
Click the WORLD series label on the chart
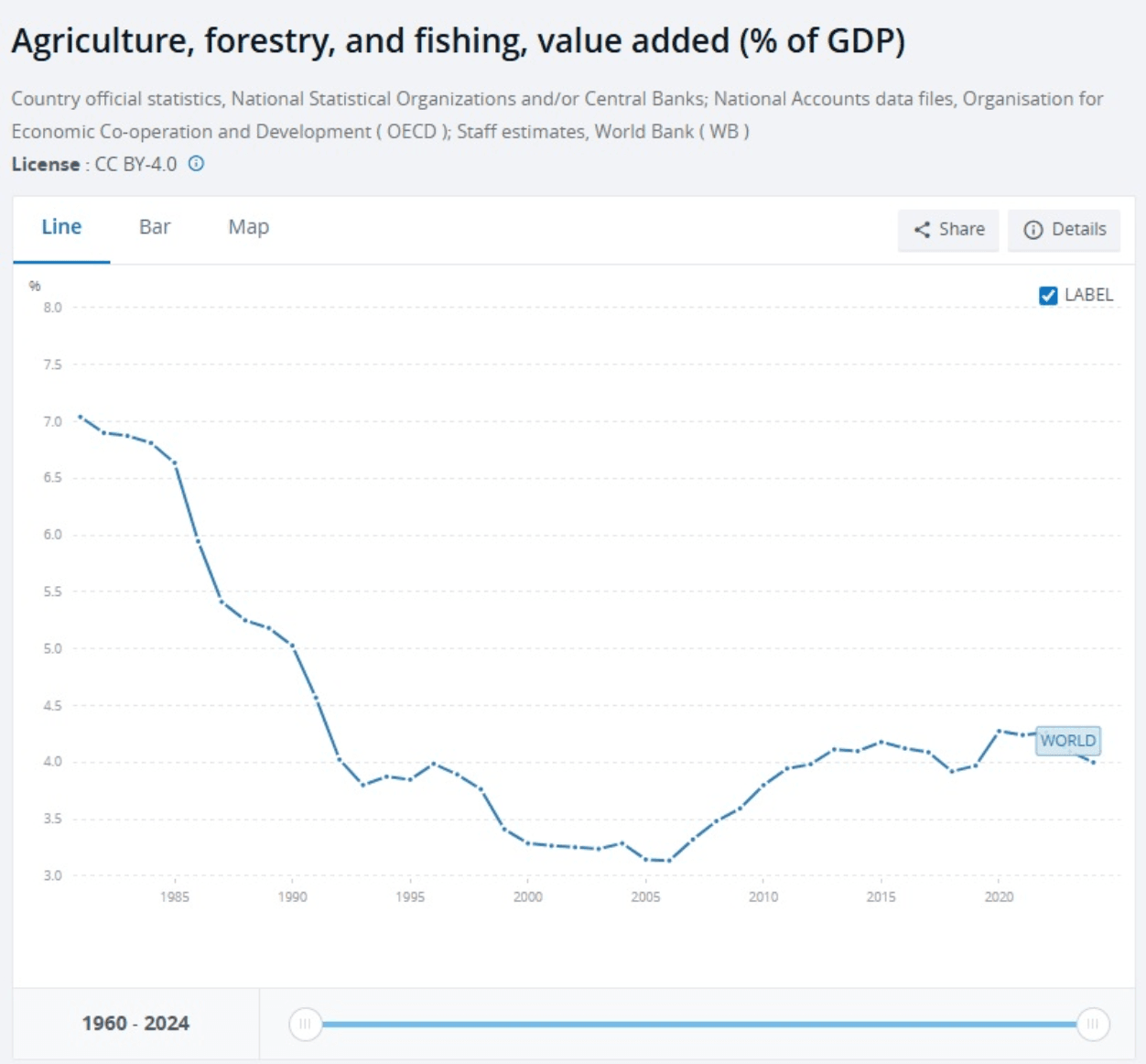coord(1066,741)
